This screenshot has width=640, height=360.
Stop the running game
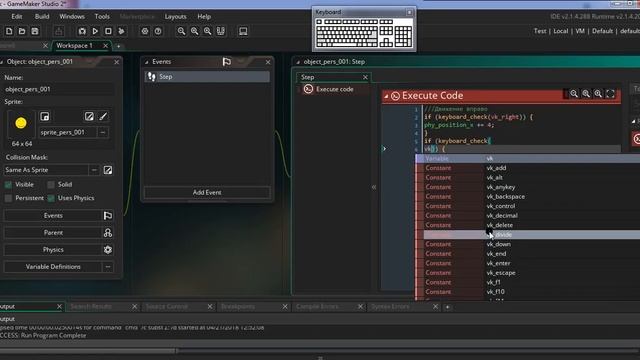(108, 31)
